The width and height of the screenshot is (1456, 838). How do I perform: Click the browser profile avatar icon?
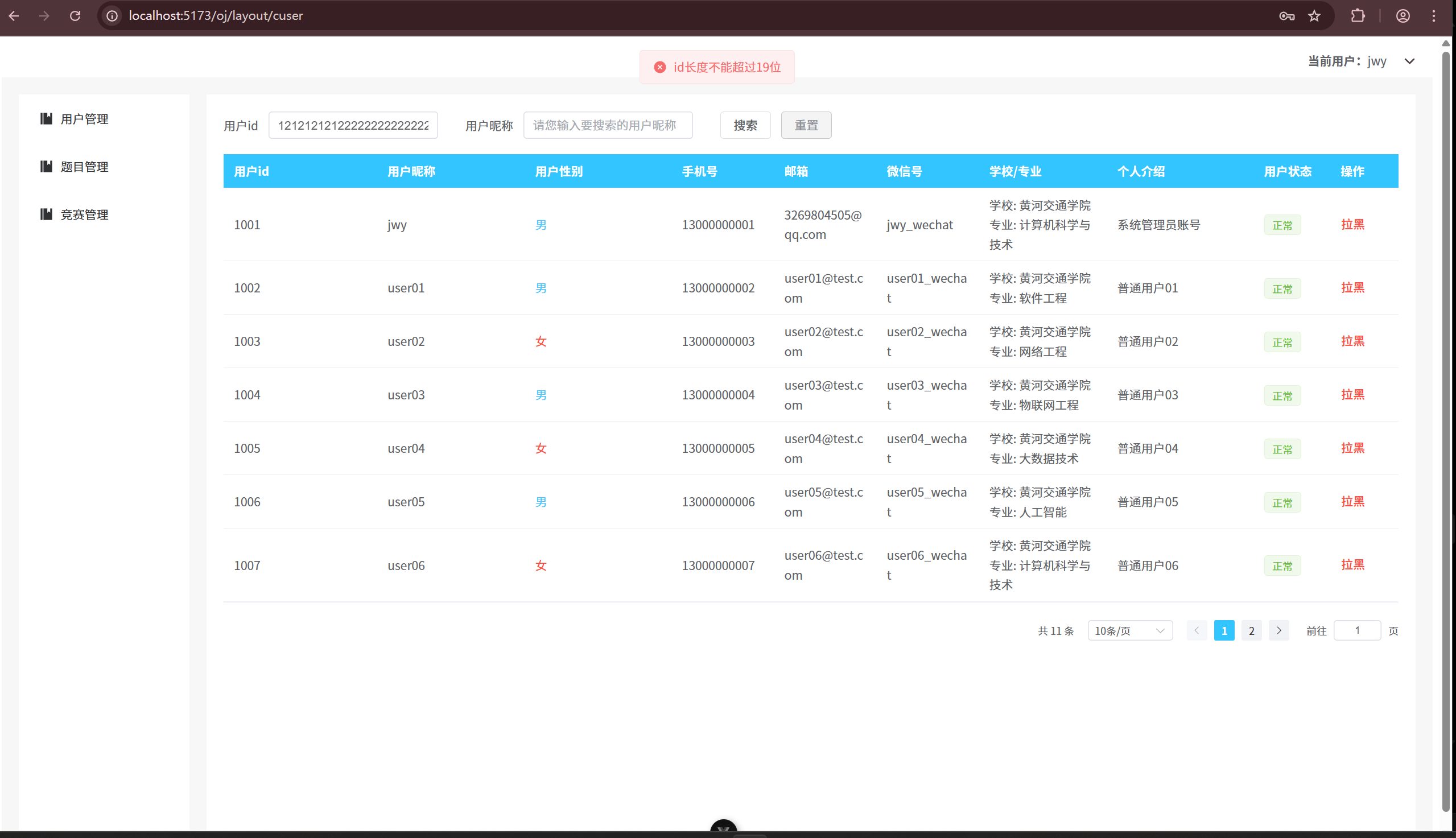coord(1403,15)
